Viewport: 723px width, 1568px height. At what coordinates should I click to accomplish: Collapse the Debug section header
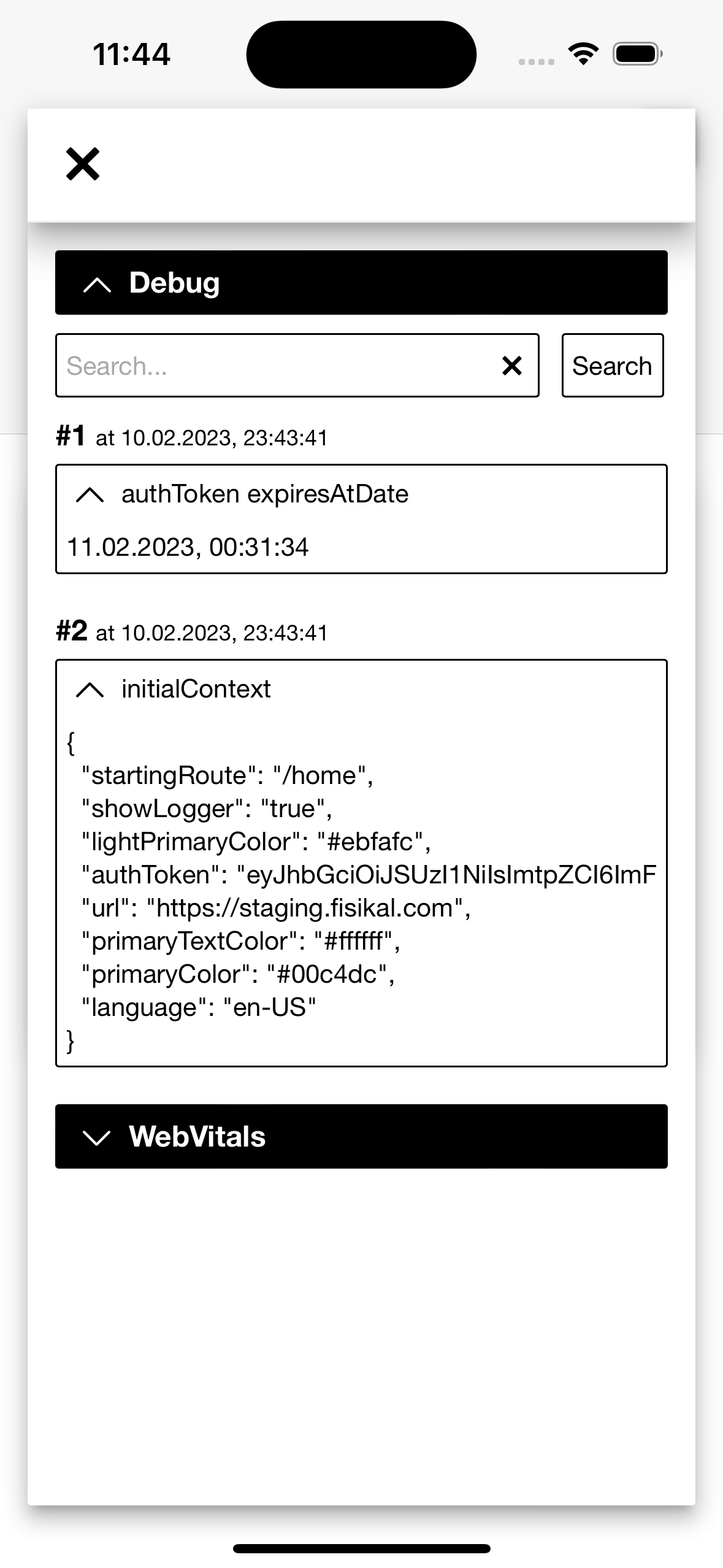[361, 283]
